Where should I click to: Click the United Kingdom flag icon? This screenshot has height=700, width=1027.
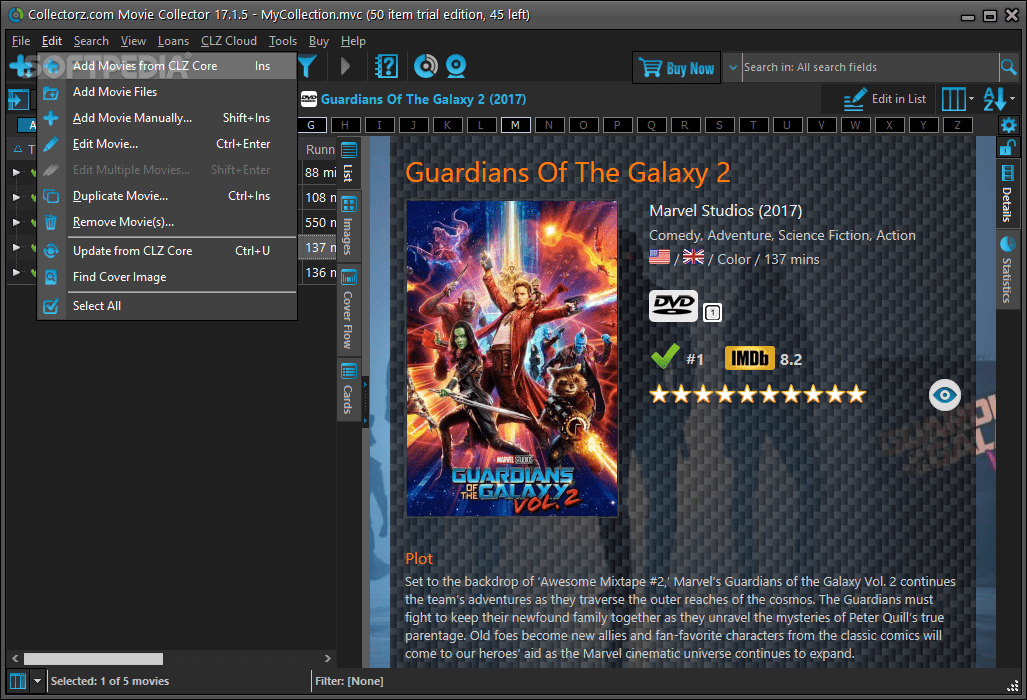tap(693, 257)
